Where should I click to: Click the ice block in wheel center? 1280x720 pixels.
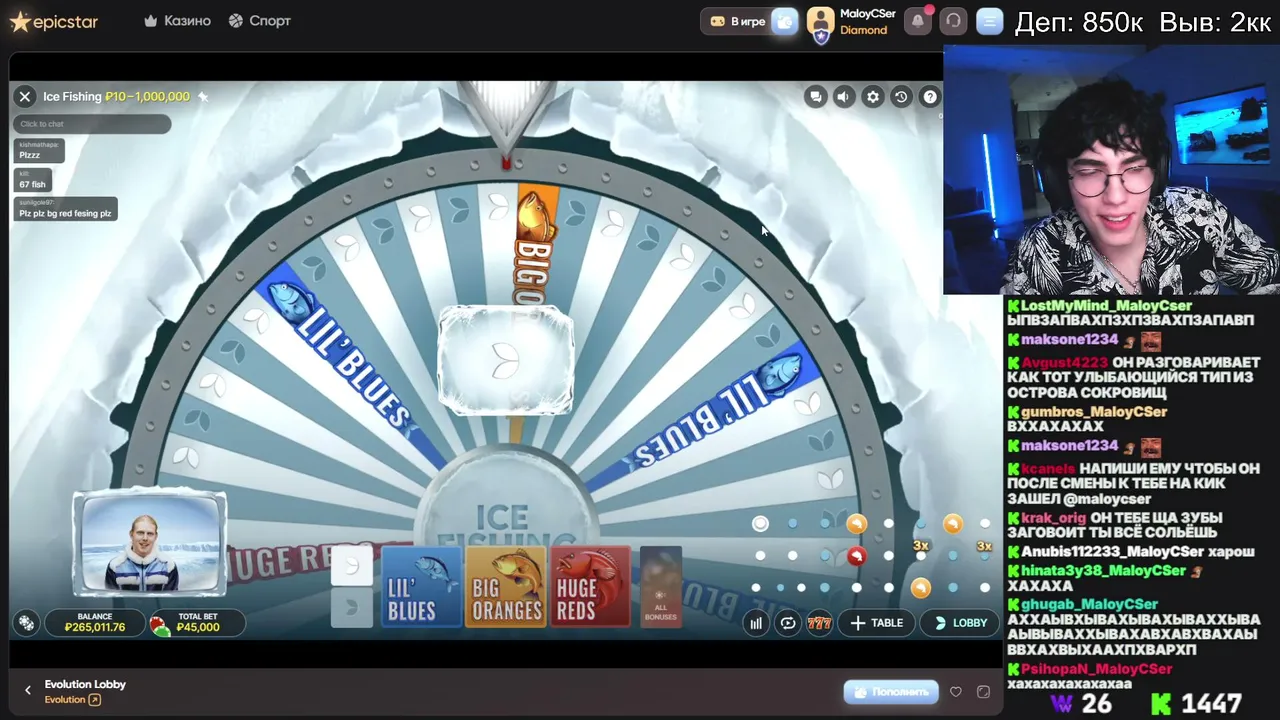click(506, 360)
